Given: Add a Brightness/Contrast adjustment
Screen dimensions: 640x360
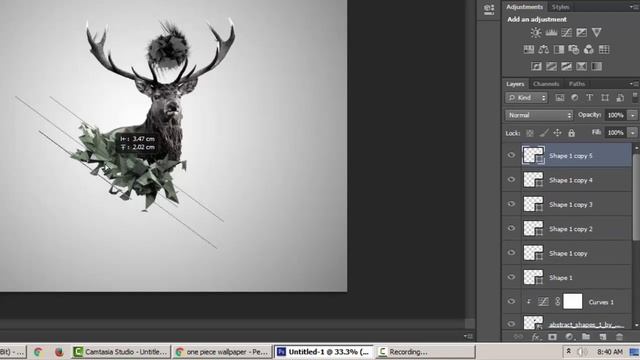Looking at the screenshot, I should tap(536, 33).
